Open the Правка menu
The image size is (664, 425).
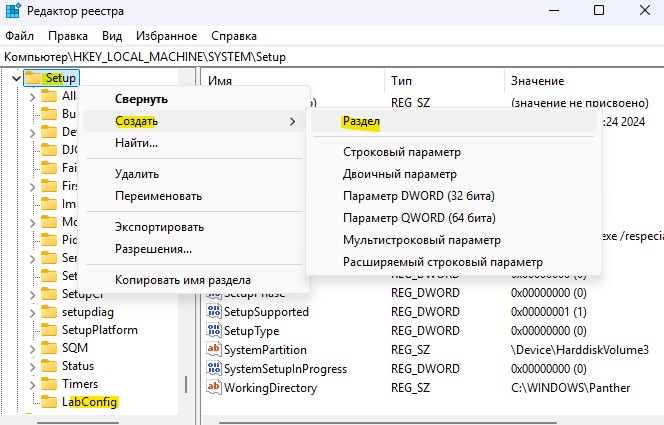(x=68, y=36)
